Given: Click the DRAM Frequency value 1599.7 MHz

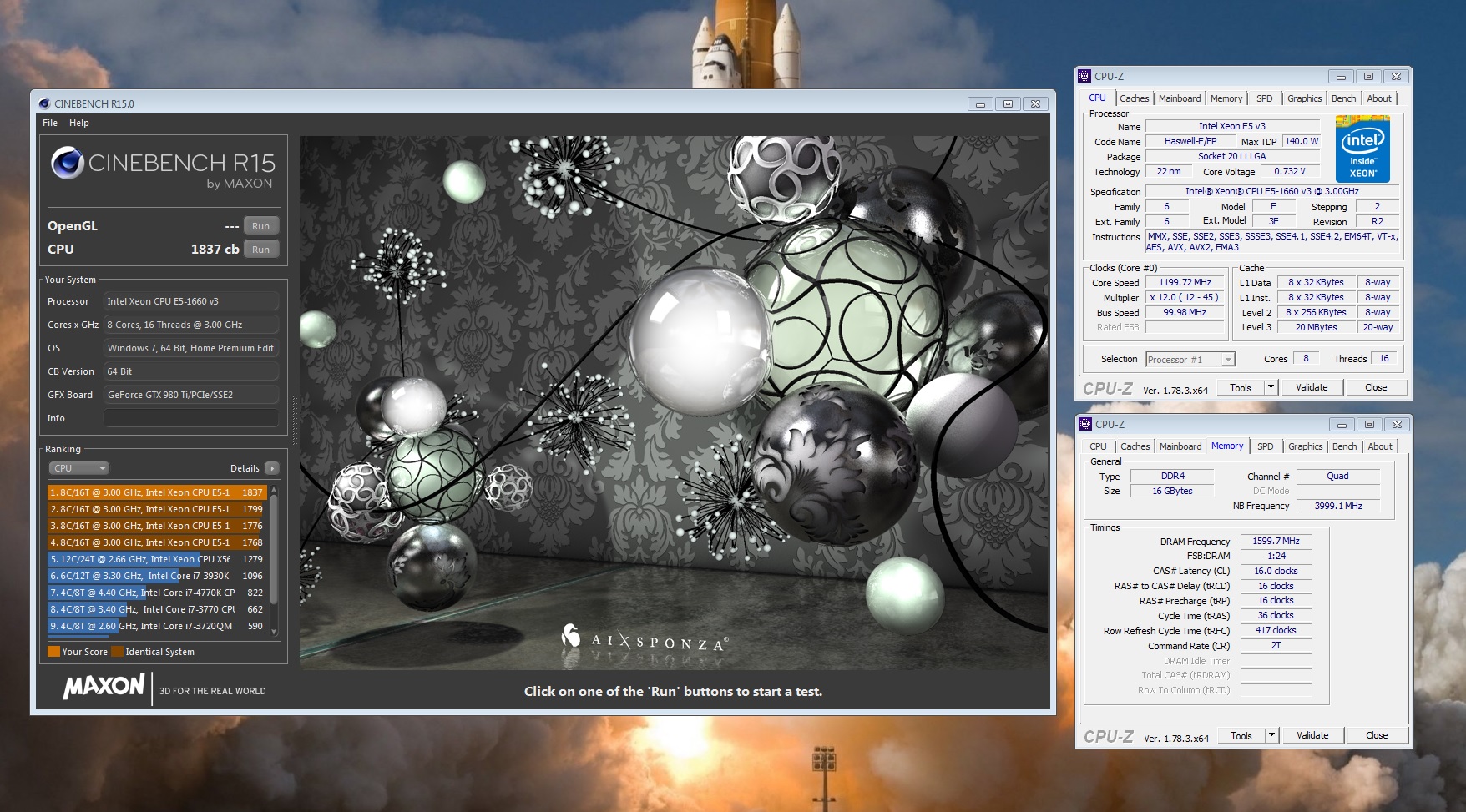Looking at the screenshot, I should click(1276, 541).
